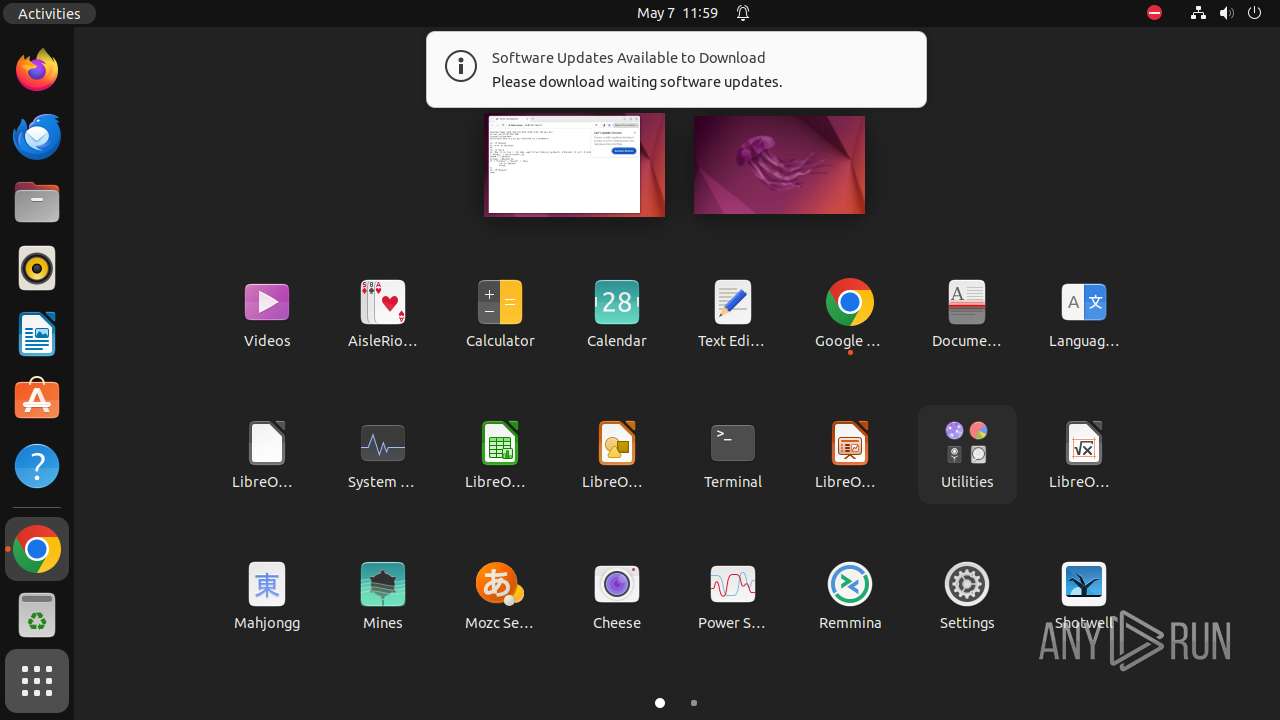The image size is (1280, 720).
Task: Click the volume icon in the top bar
Action: (1227, 13)
